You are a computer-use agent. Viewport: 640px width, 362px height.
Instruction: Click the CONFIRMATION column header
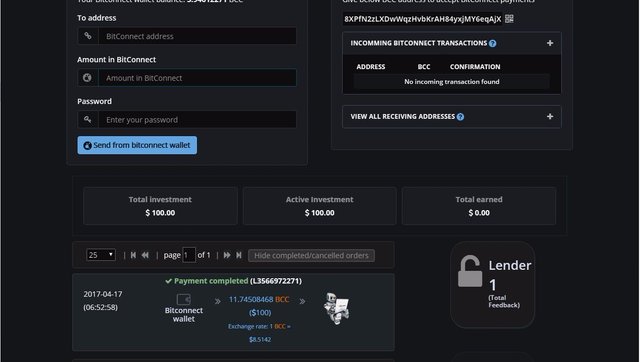(475, 67)
